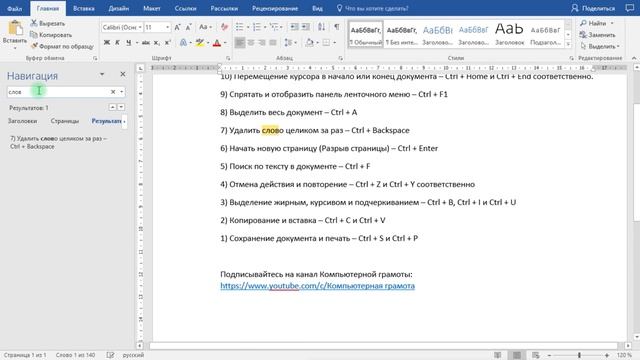Expand the search options arrow in the navigation box
Image resolution: width=640 pixels, height=360 pixels.
tap(122, 92)
